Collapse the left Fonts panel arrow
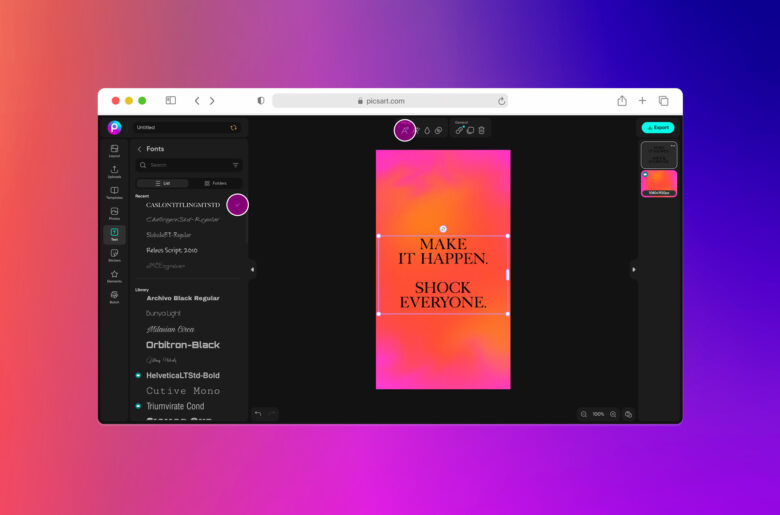Screen dimensions: 780x515 click(x=252, y=269)
